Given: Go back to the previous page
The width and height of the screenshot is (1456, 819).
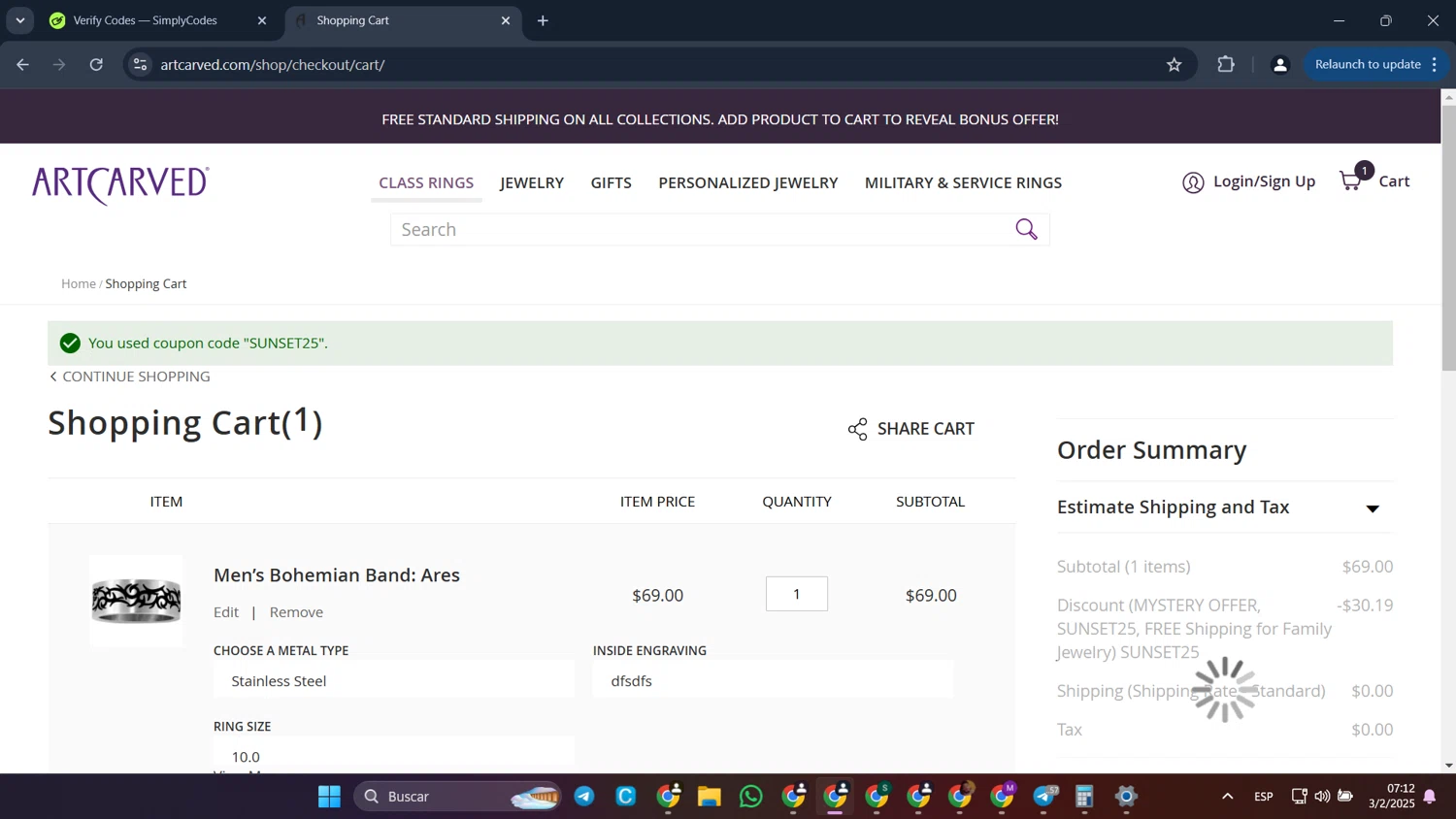Looking at the screenshot, I should pyautogui.click(x=23, y=64).
